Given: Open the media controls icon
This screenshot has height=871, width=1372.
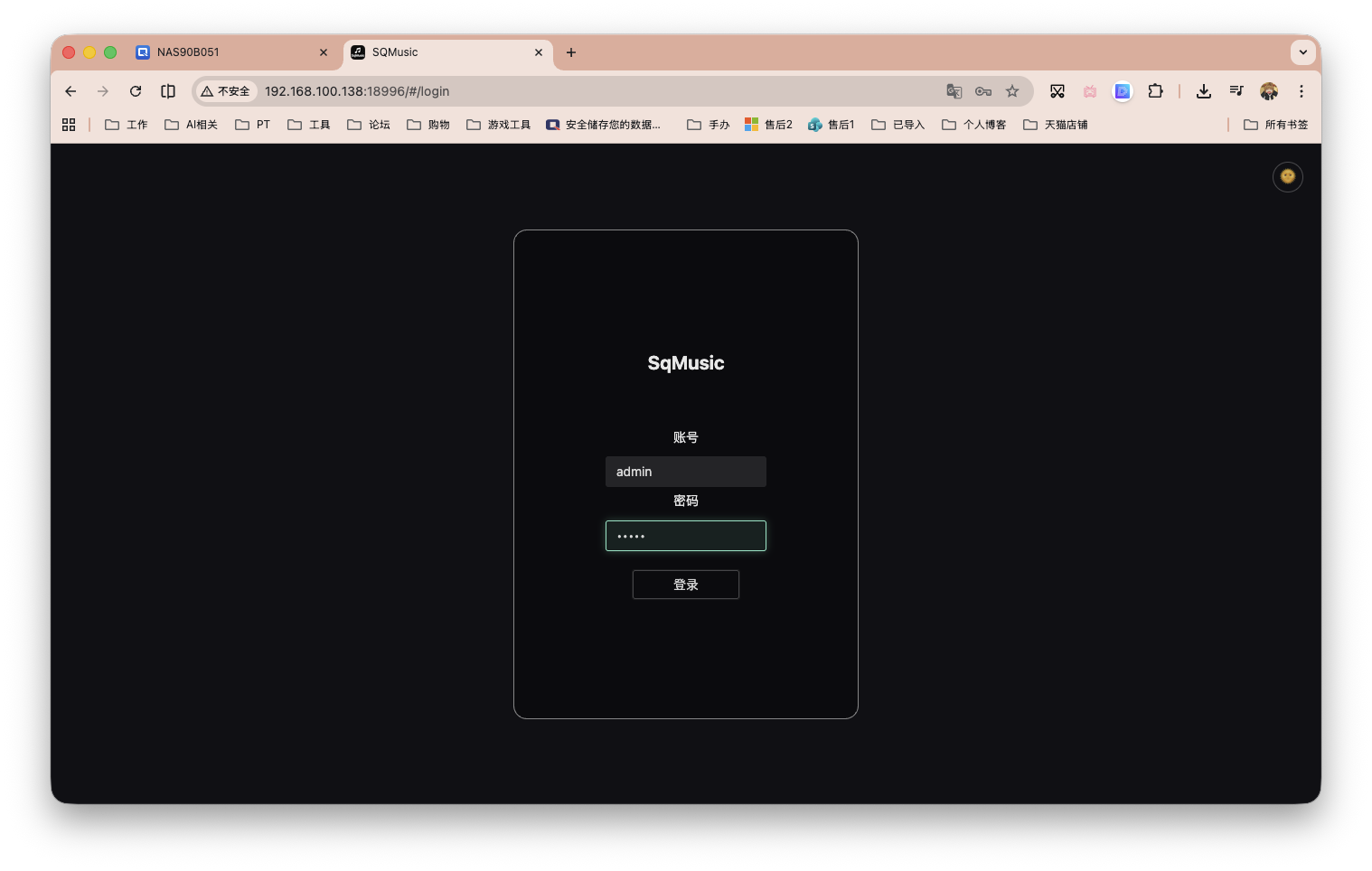Looking at the screenshot, I should [x=1236, y=91].
